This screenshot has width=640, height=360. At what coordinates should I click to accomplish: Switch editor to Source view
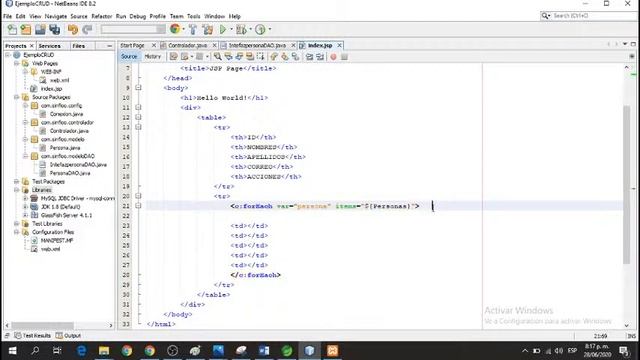click(129, 56)
